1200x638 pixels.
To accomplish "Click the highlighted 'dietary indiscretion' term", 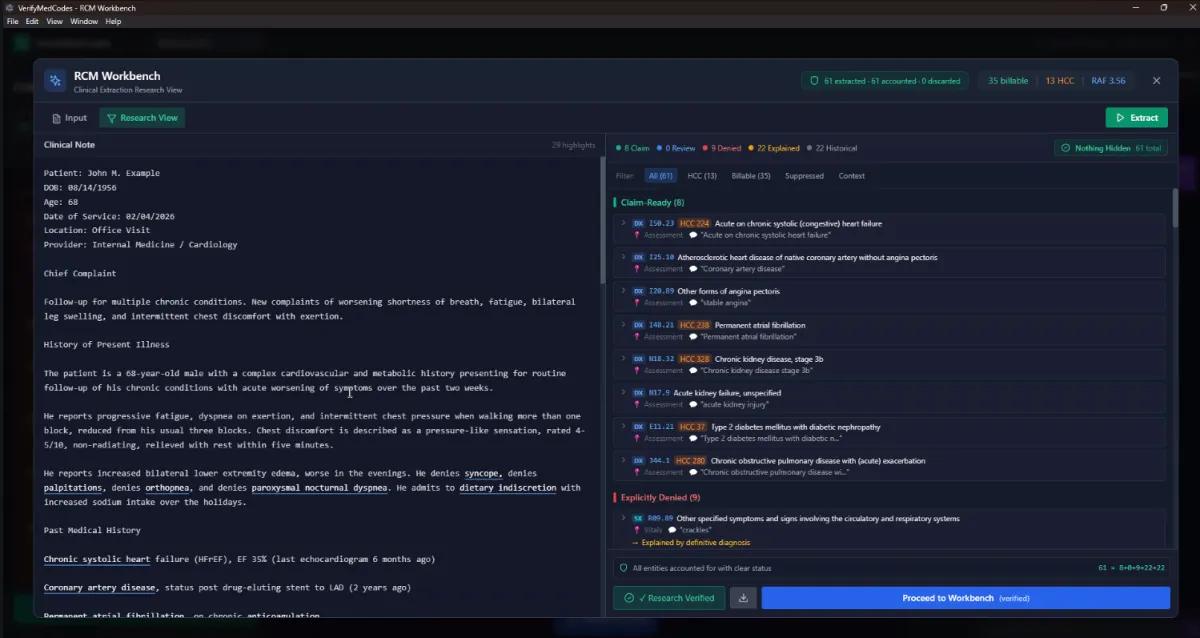I will tap(507, 488).
